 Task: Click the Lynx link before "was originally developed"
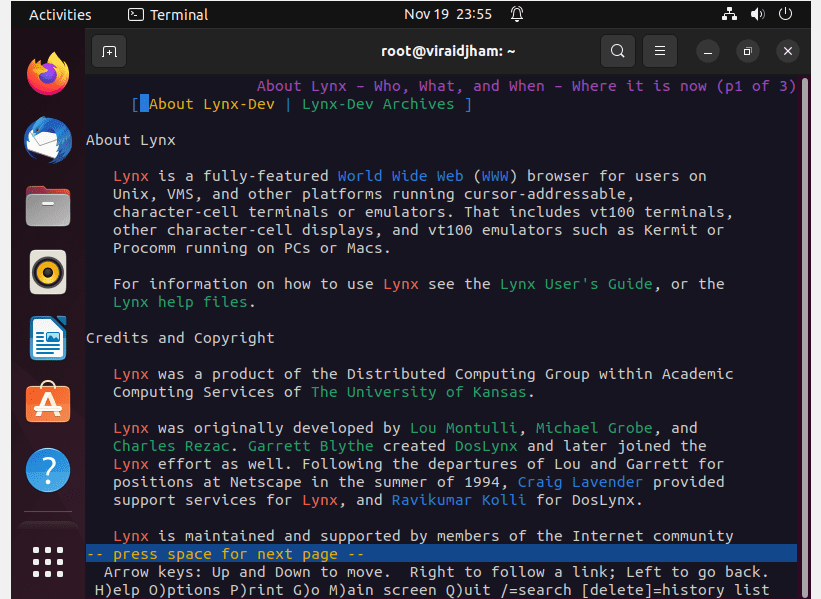point(131,428)
